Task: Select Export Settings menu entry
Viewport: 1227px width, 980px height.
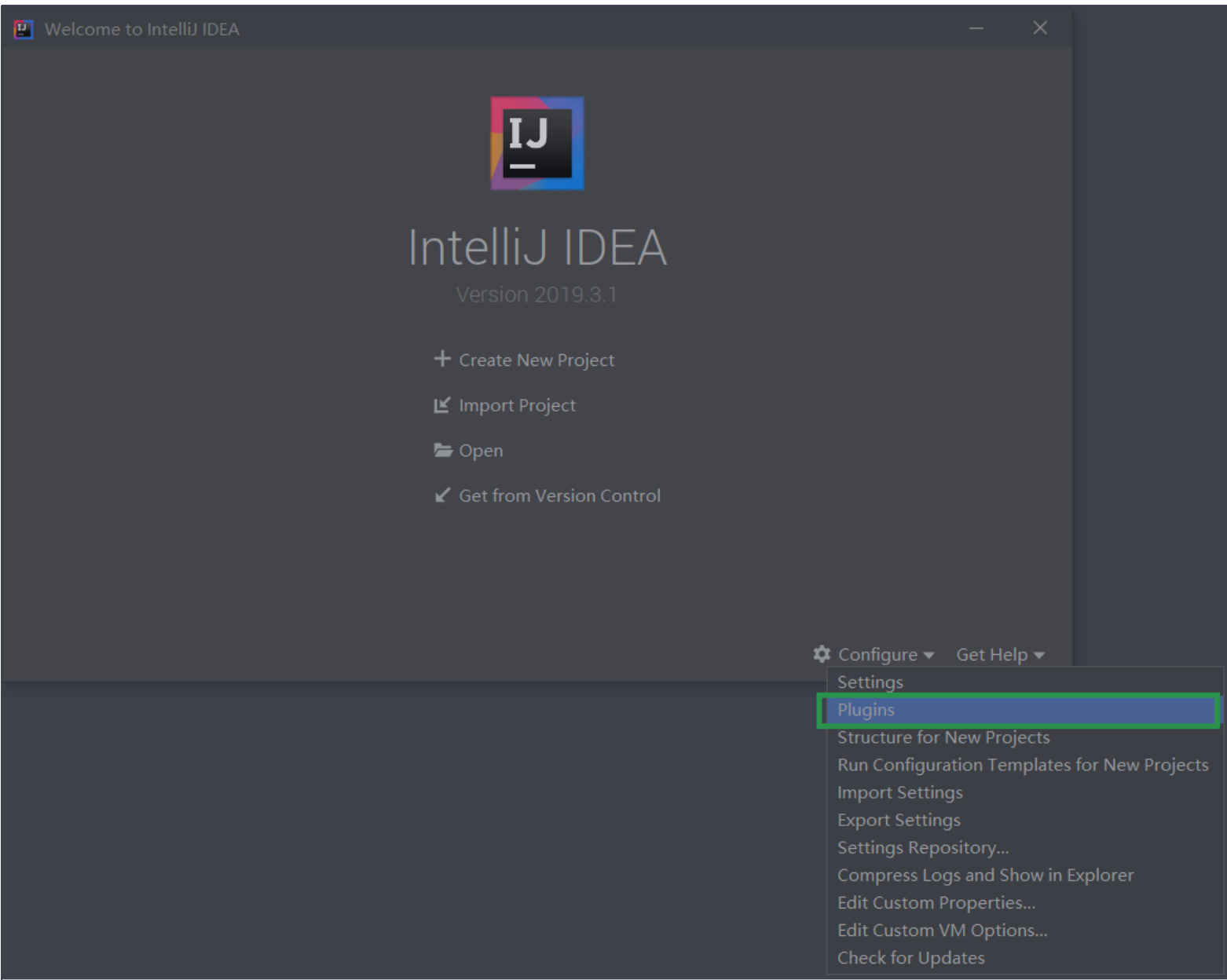Action: click(1024, 820)
